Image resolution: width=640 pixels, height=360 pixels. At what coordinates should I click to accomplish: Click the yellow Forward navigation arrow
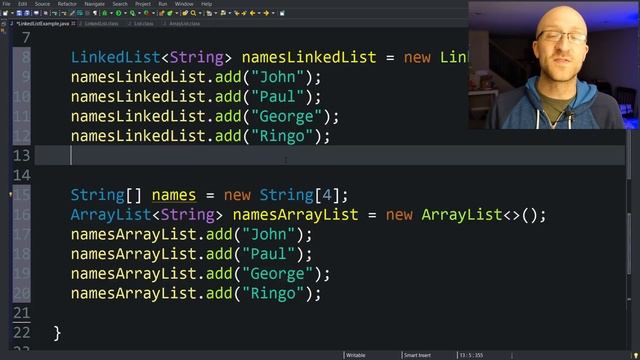(266, 13)
